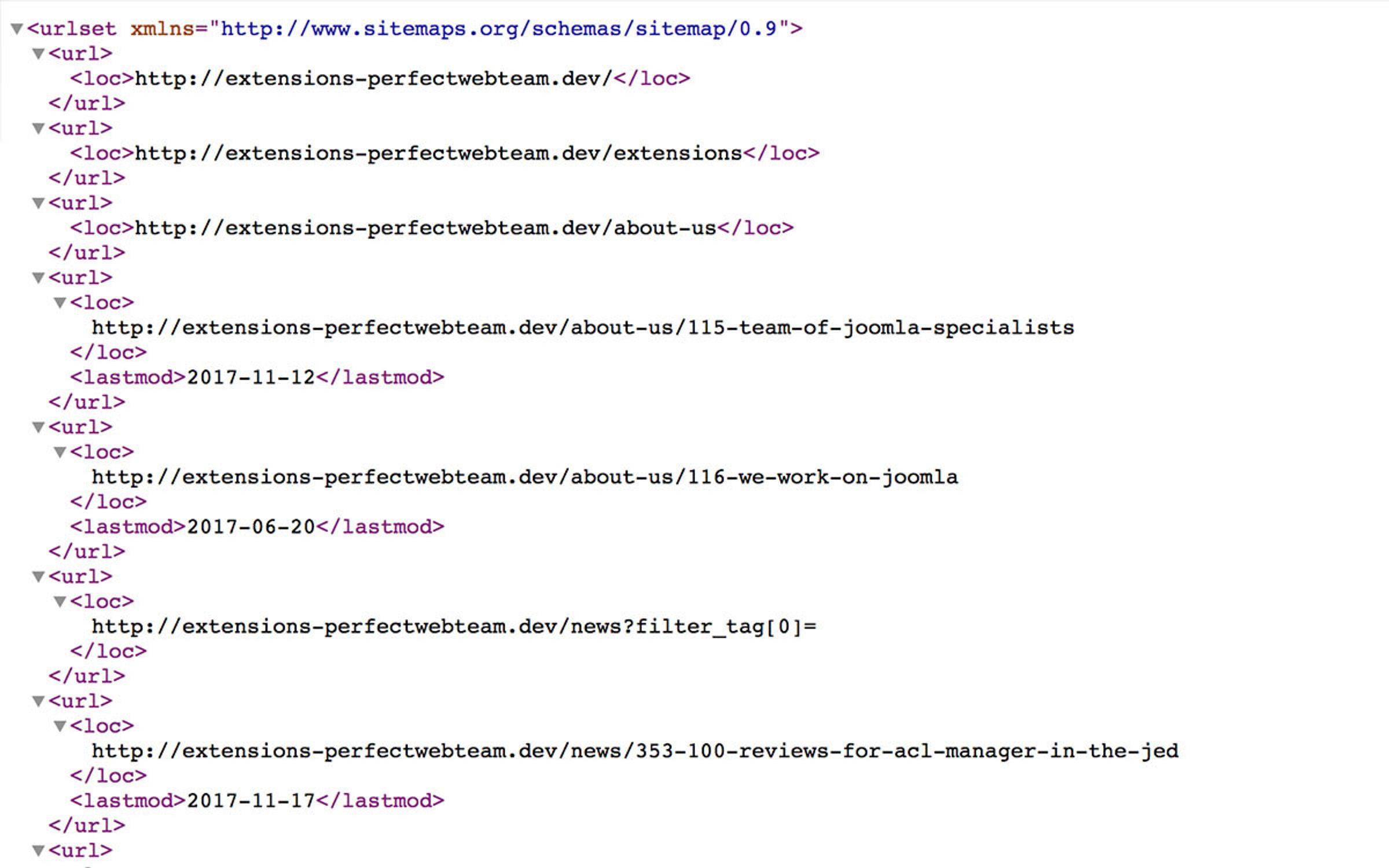Viewport: 1389px width, 868px height.
Task: Collapse url node for news filter_tag entry
Action: click(x=39, y=576)
